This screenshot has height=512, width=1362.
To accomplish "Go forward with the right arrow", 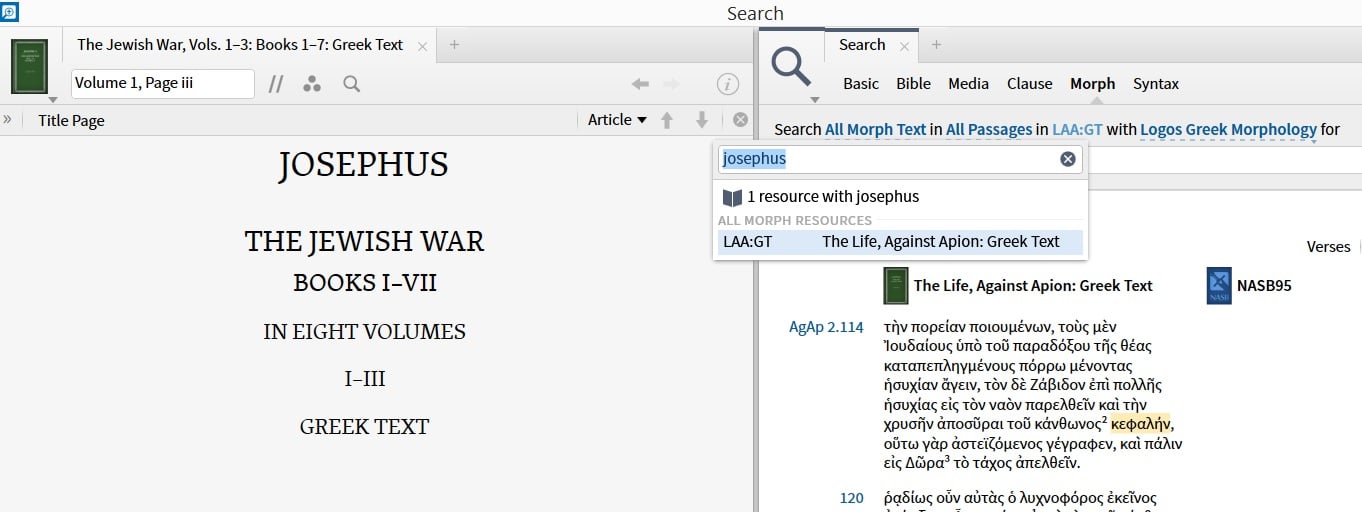I will tap(672, 84).
